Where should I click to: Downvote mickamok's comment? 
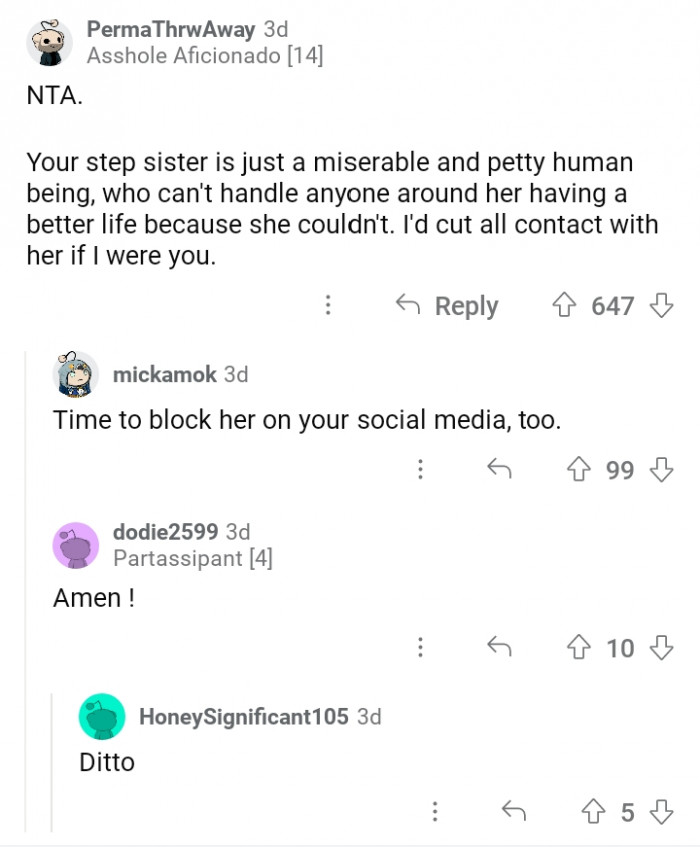coord(659,469)
